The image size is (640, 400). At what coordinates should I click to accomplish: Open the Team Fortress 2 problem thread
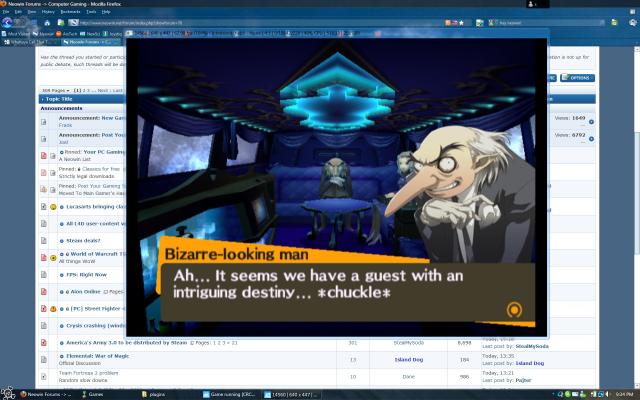click(x=89, y=373)
